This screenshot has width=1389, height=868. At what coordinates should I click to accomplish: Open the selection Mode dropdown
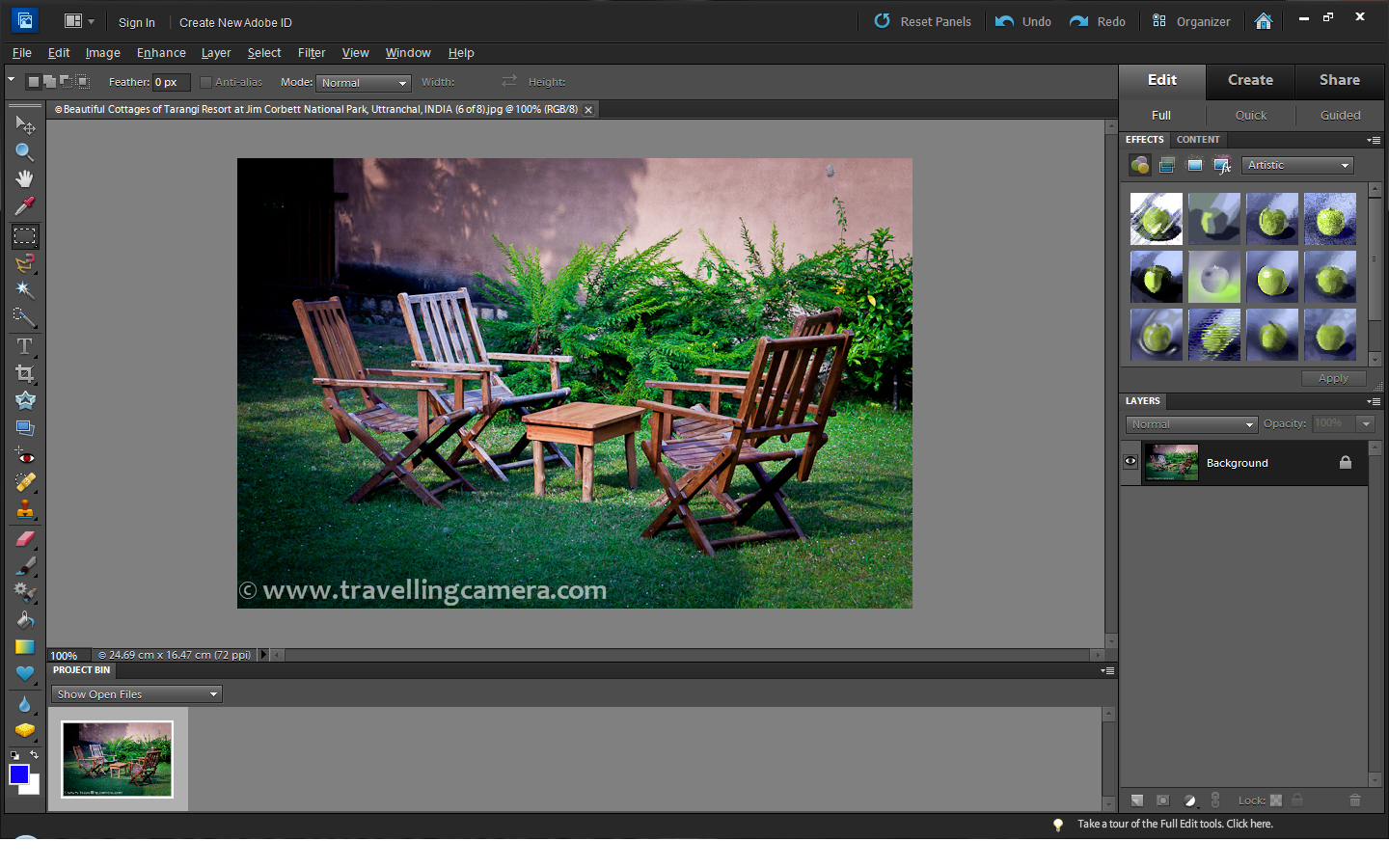tap(364, 83)
